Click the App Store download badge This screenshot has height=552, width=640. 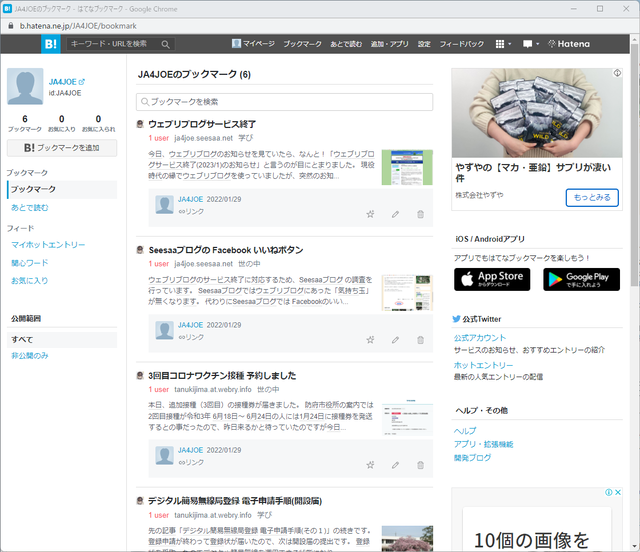(492, 279)
